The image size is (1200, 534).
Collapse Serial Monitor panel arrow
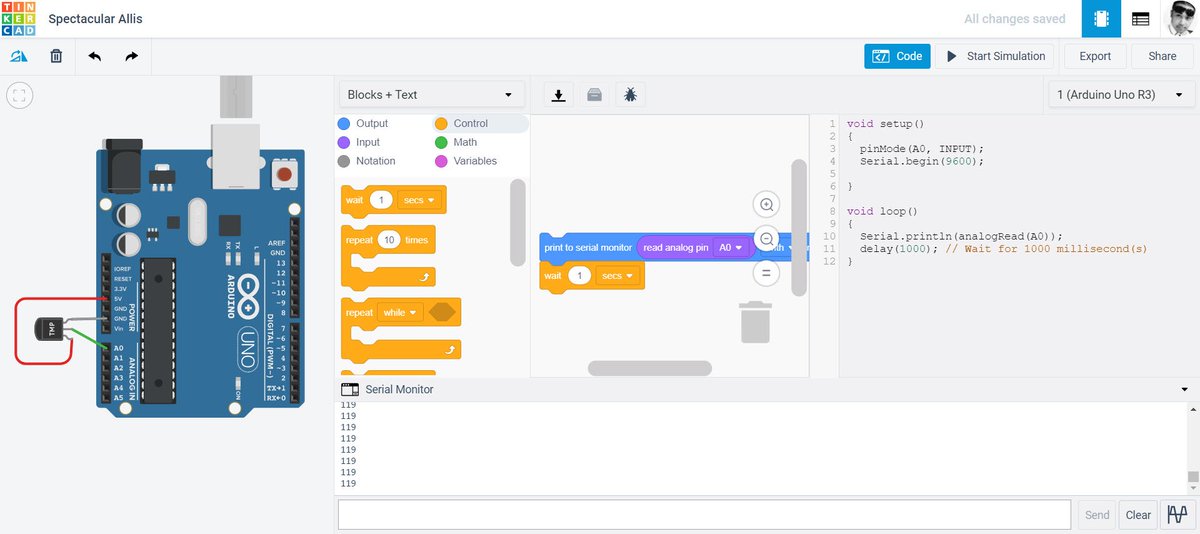[x=1185, y=389]
